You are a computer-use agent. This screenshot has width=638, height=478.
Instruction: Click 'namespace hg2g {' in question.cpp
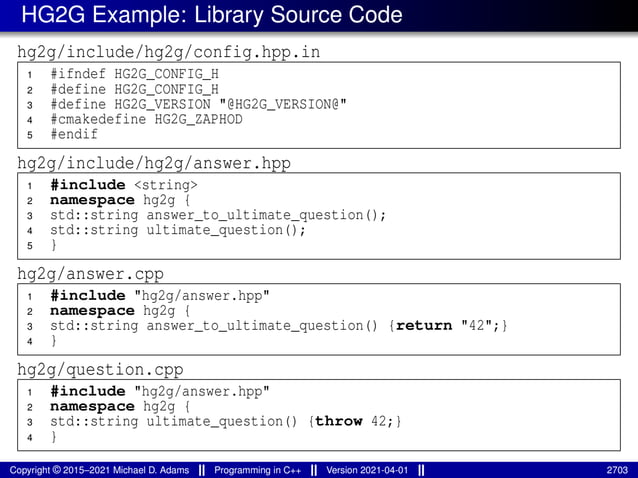(120, 406)
